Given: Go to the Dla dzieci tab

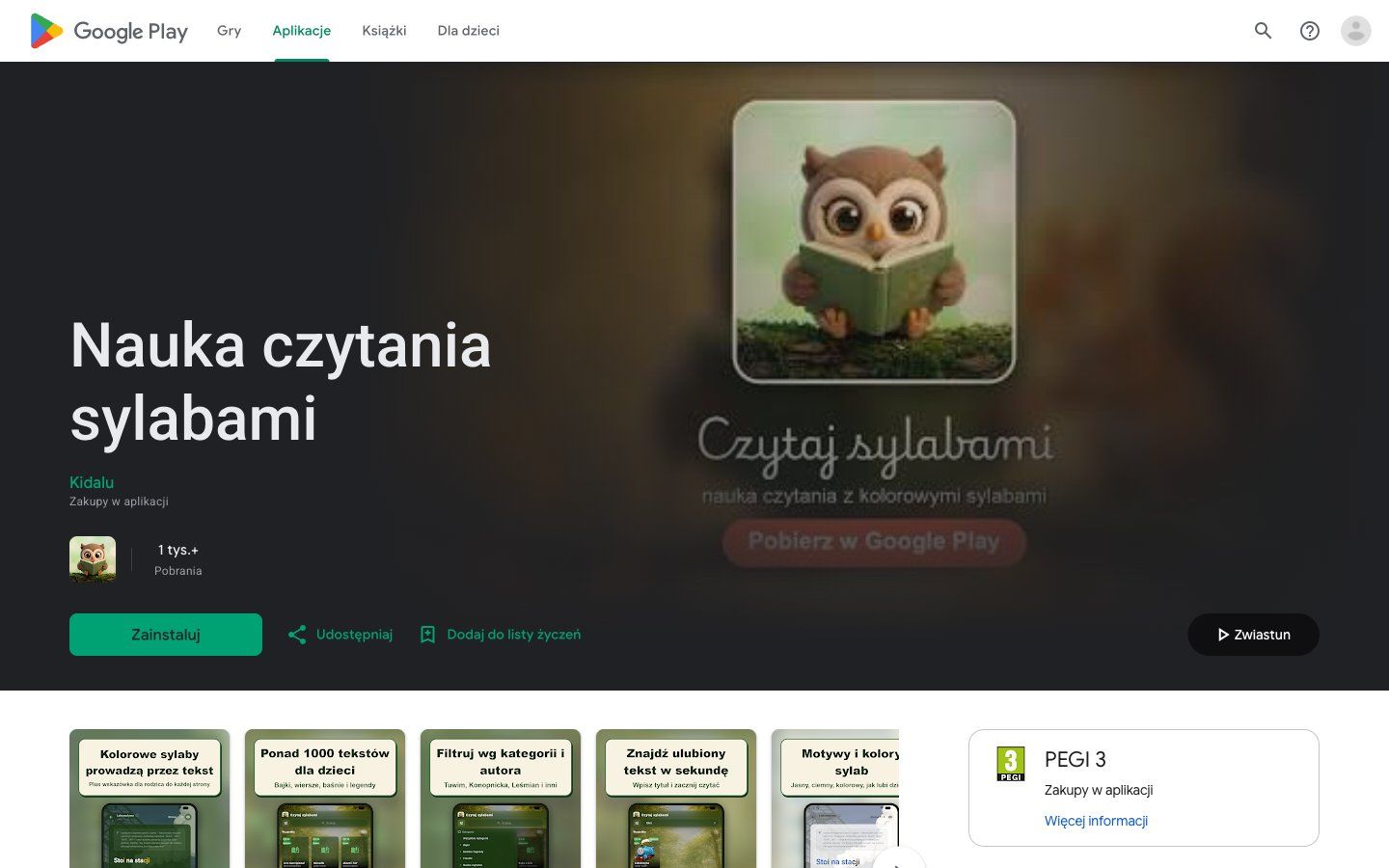Looking at the screenshot, I should [x=468, y=31].
